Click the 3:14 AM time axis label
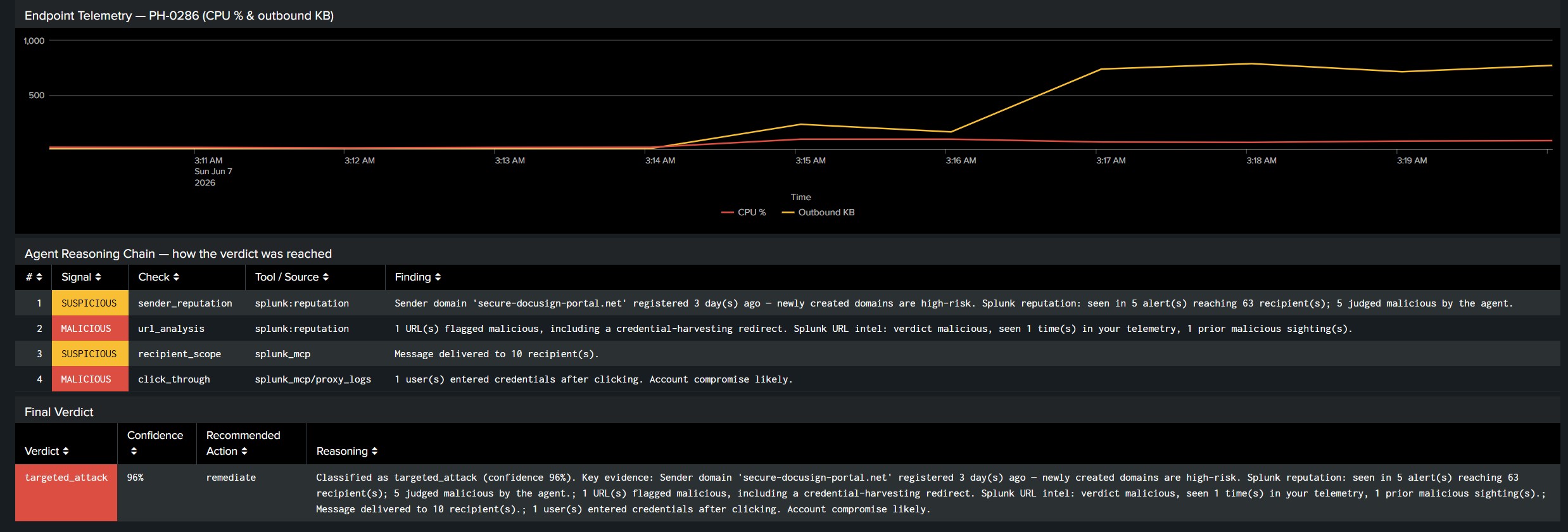Viewport: 1568px width, 532px height. [x=660, y=160]
